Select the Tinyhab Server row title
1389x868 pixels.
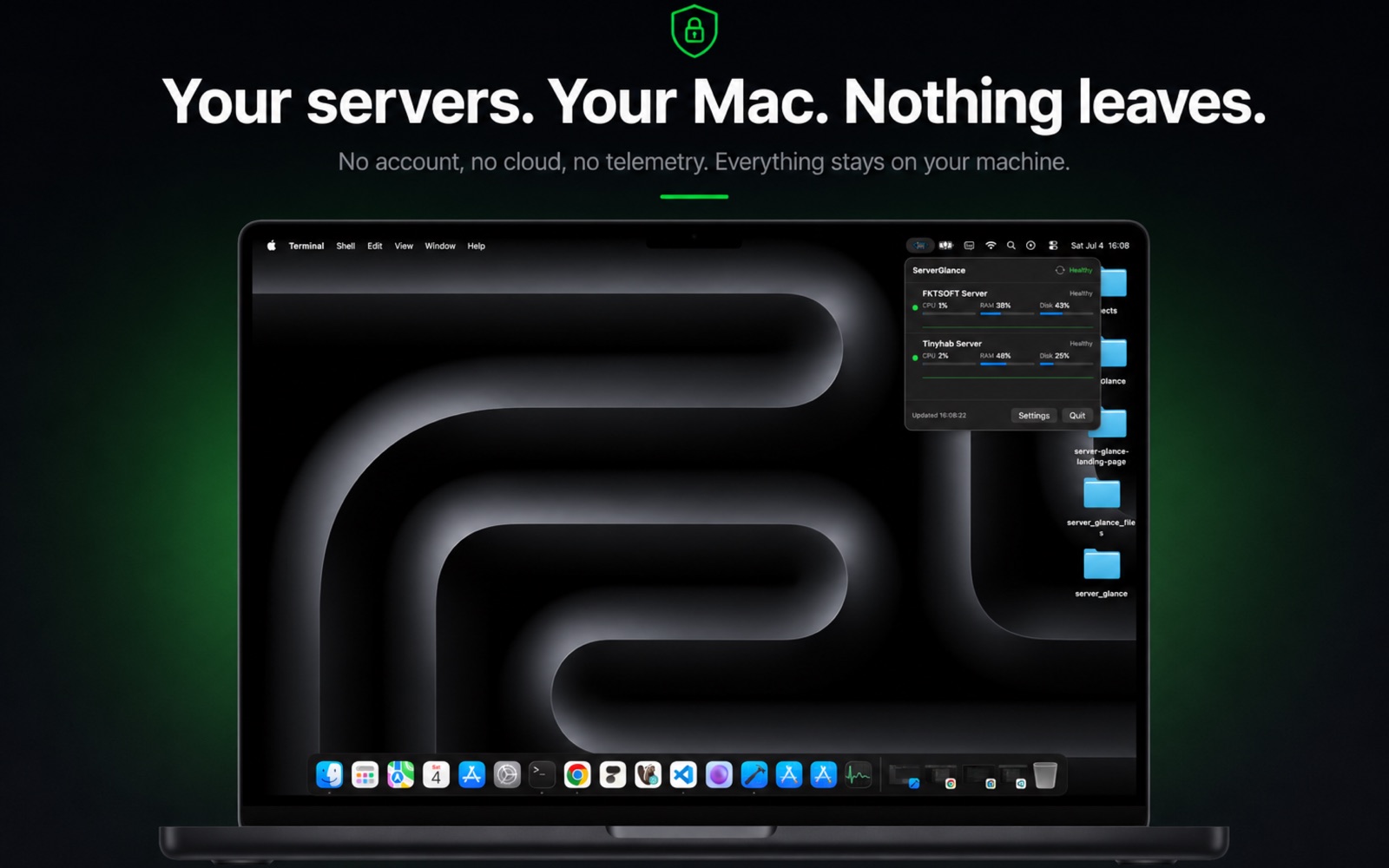click(952, 344)
